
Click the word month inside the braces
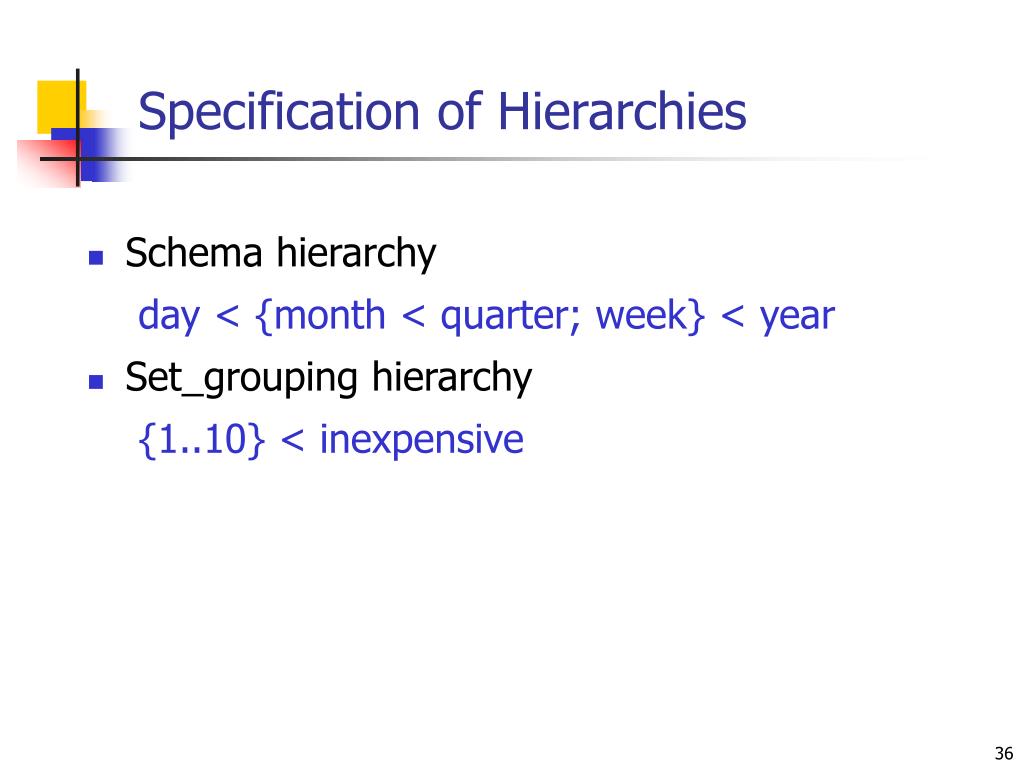coord(330,315)
